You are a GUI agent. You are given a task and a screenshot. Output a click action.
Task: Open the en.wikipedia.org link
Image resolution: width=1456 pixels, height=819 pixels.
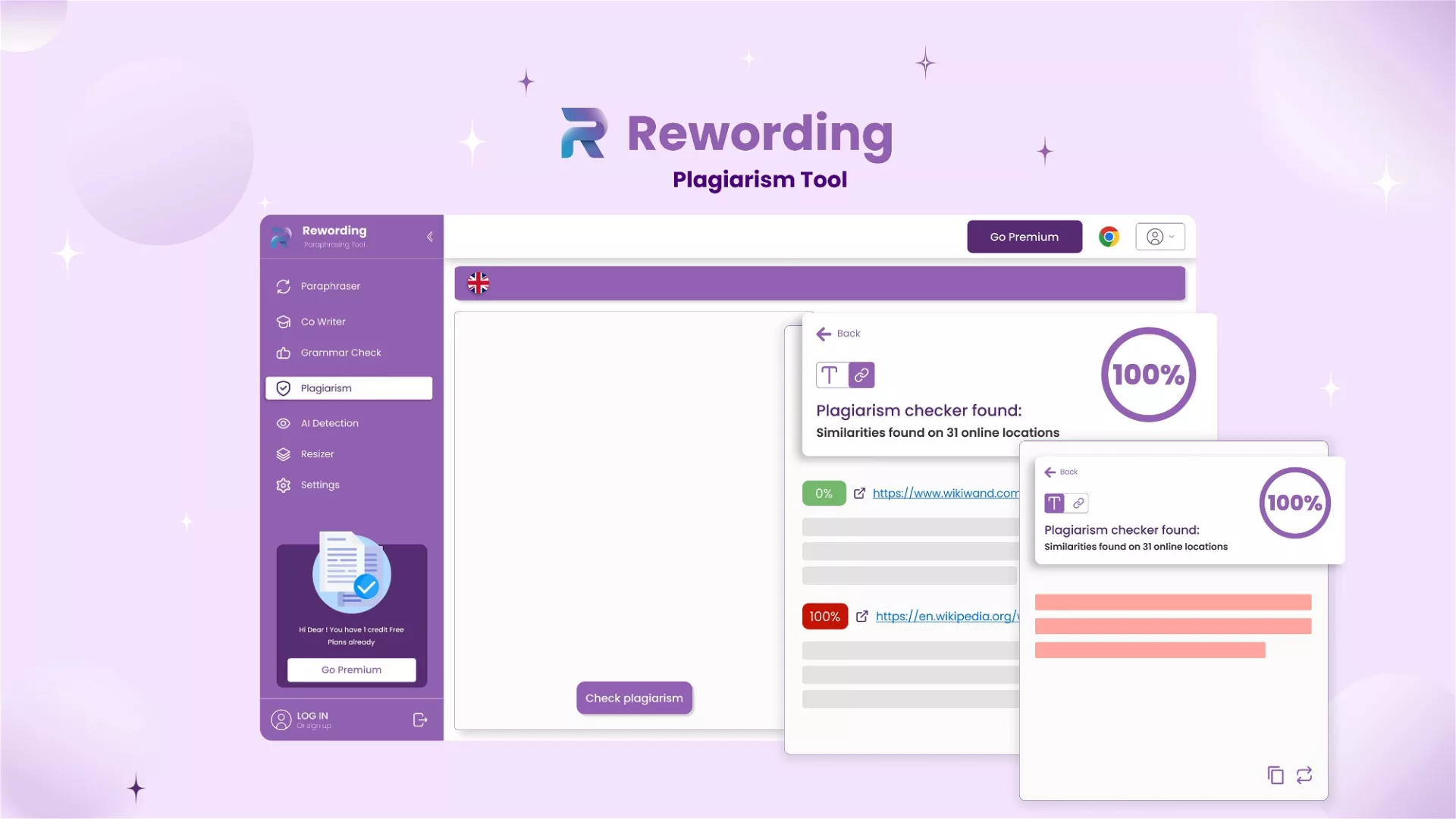(946, 617)
